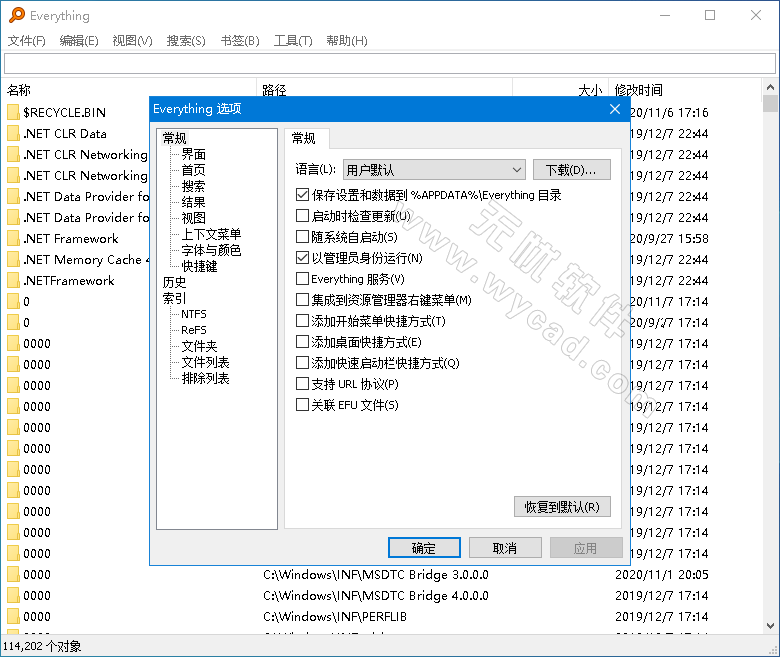Select 索引 node in options tree
Screen dimensions: 780x657
pos(174,298)
